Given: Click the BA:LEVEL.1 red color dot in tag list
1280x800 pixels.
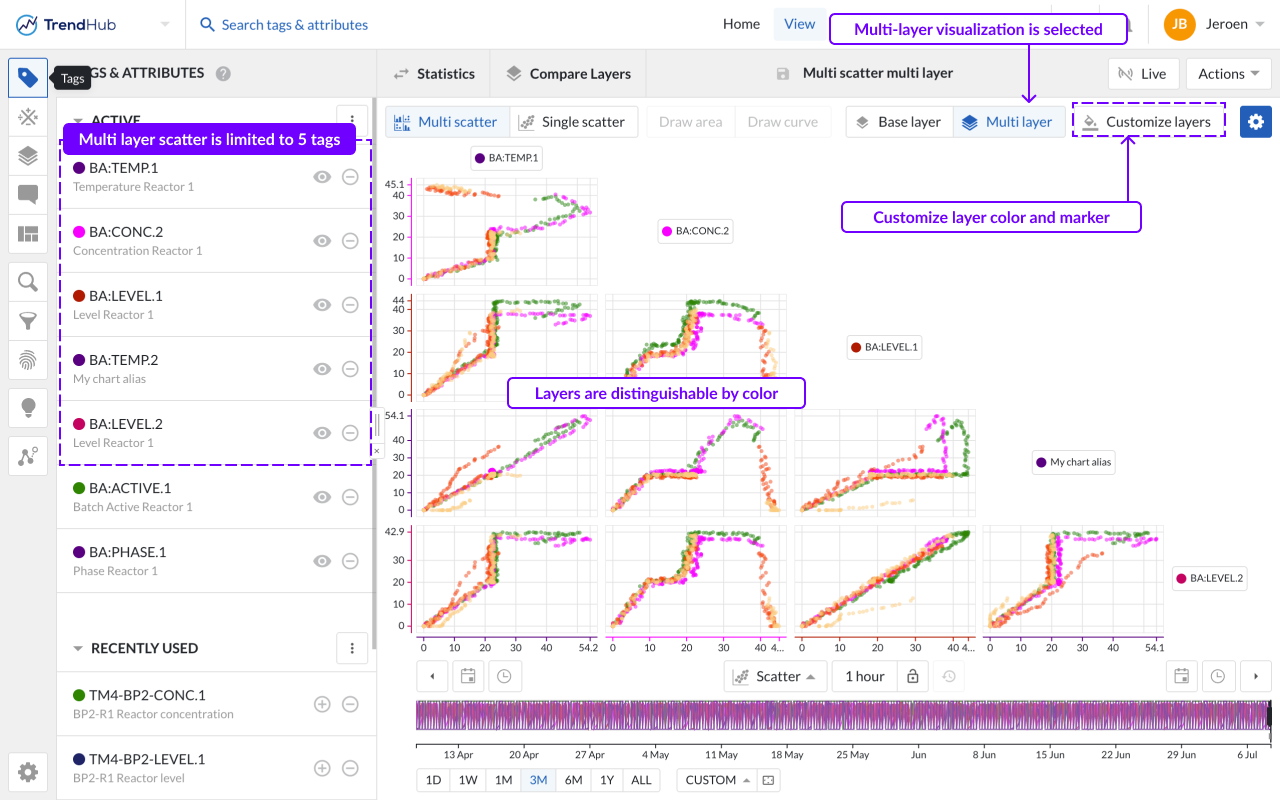Looking at the screenshot, I should (79, 296).
